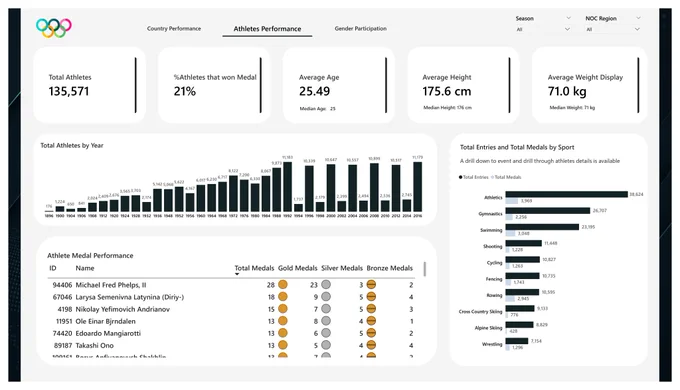The width and height of the screenshot is (680, 390).
Task: Sort by the Silver Medals column header
Action: 342,268
